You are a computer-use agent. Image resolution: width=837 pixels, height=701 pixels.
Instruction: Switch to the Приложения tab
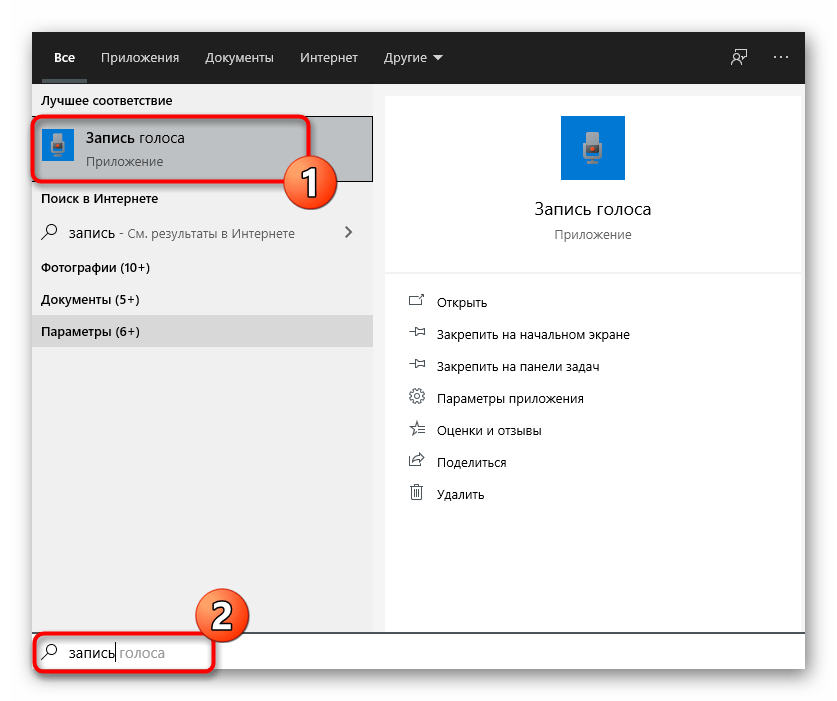click(x=141, y=58)
